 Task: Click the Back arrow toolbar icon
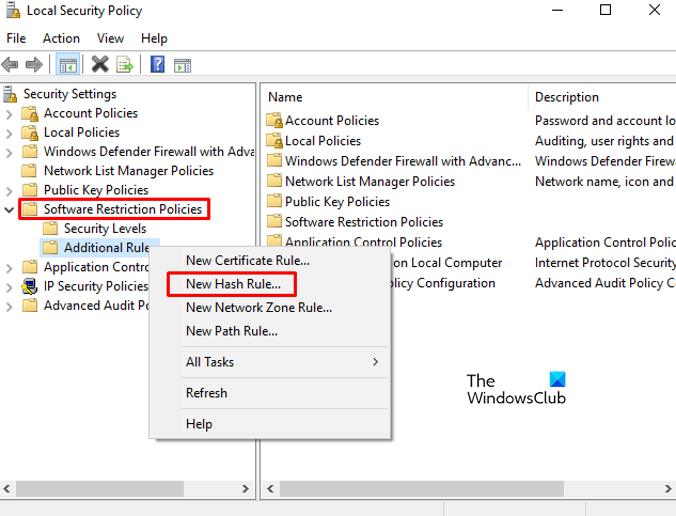click(11, 65)
